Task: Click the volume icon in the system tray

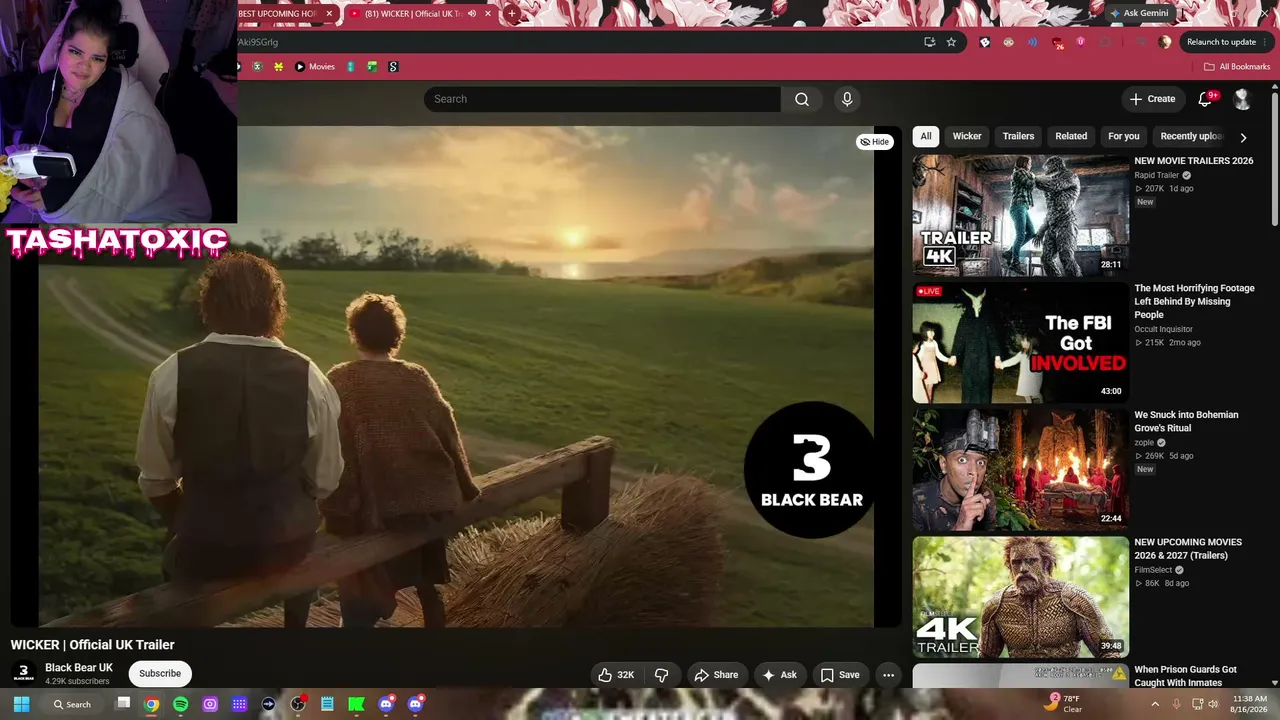Action: (1214, 704)
